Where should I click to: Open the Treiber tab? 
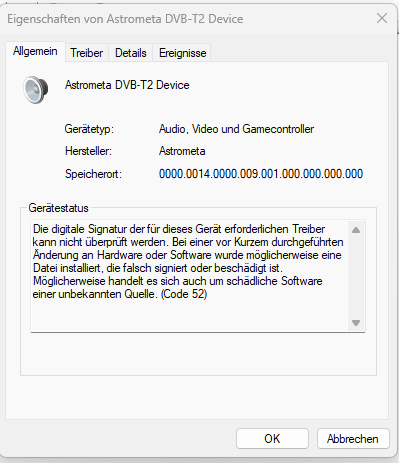click(x=87, y=53)
